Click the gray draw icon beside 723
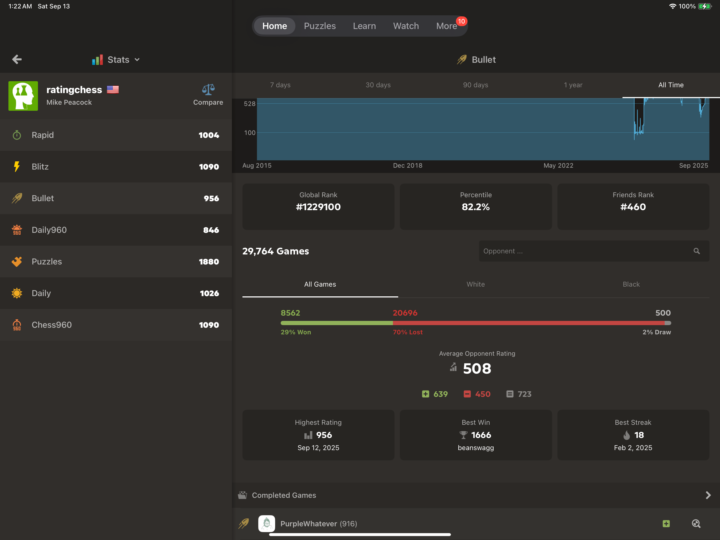 (510, 394)
